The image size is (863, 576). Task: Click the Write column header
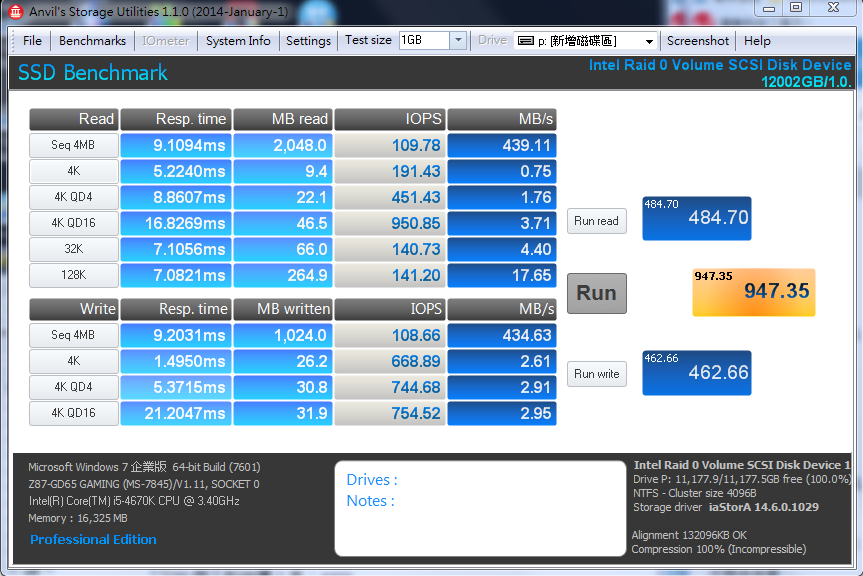74,309
